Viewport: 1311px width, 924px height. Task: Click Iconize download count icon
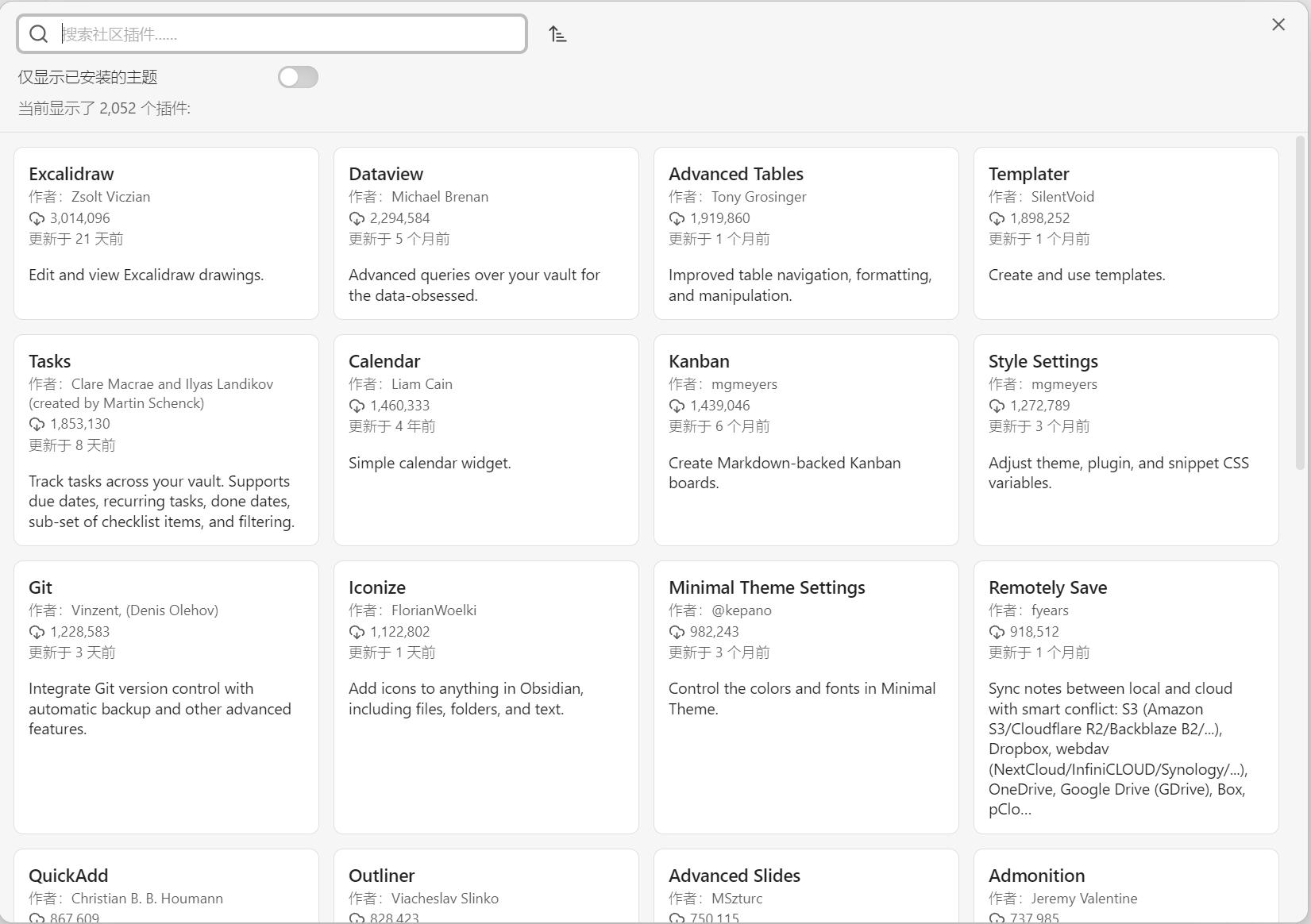point(357,632)
